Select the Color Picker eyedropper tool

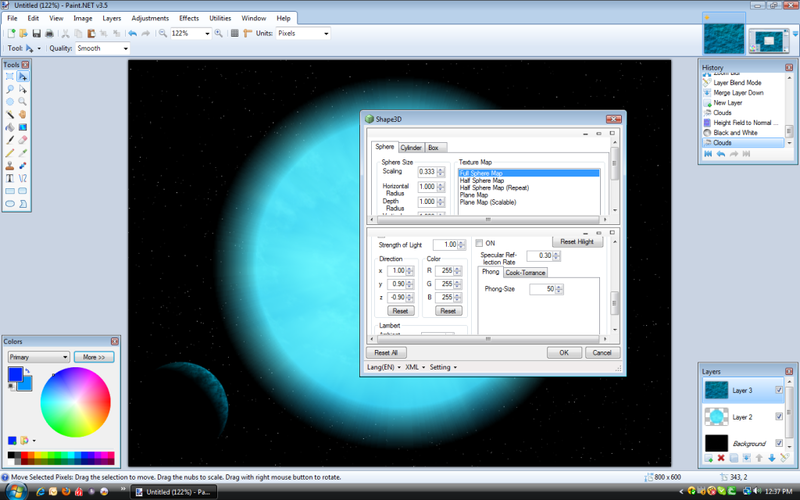coord(22,153)
